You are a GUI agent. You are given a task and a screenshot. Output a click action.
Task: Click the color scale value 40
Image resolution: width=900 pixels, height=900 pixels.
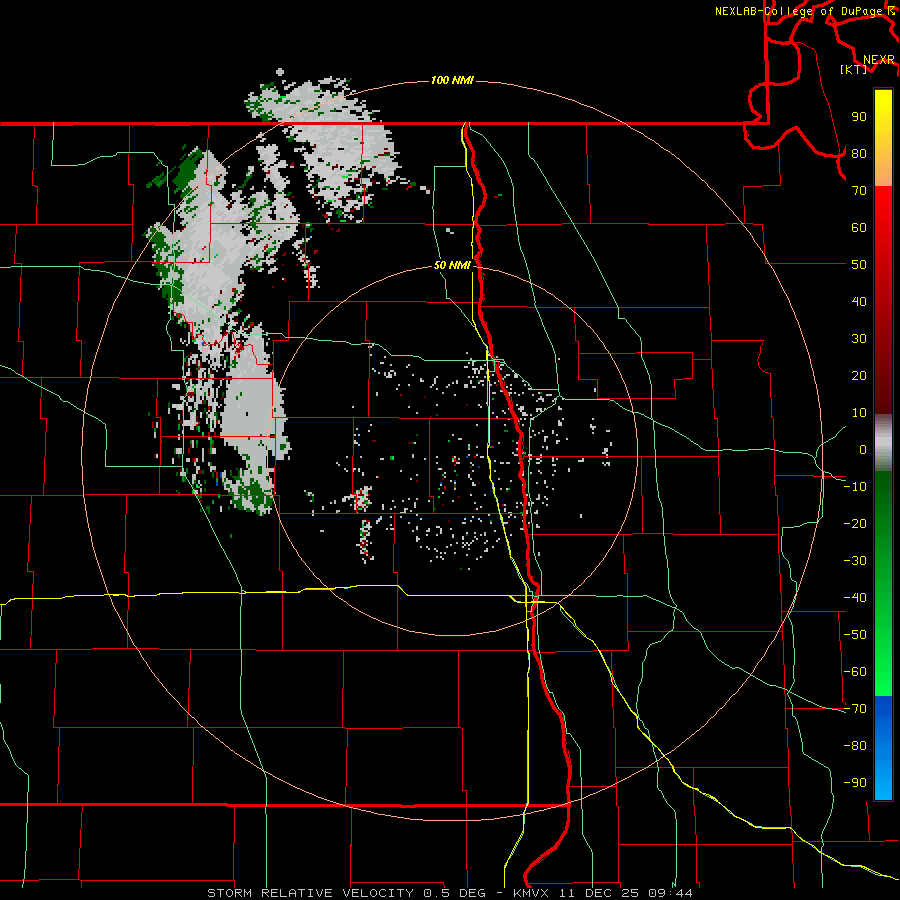pos(859,301)
